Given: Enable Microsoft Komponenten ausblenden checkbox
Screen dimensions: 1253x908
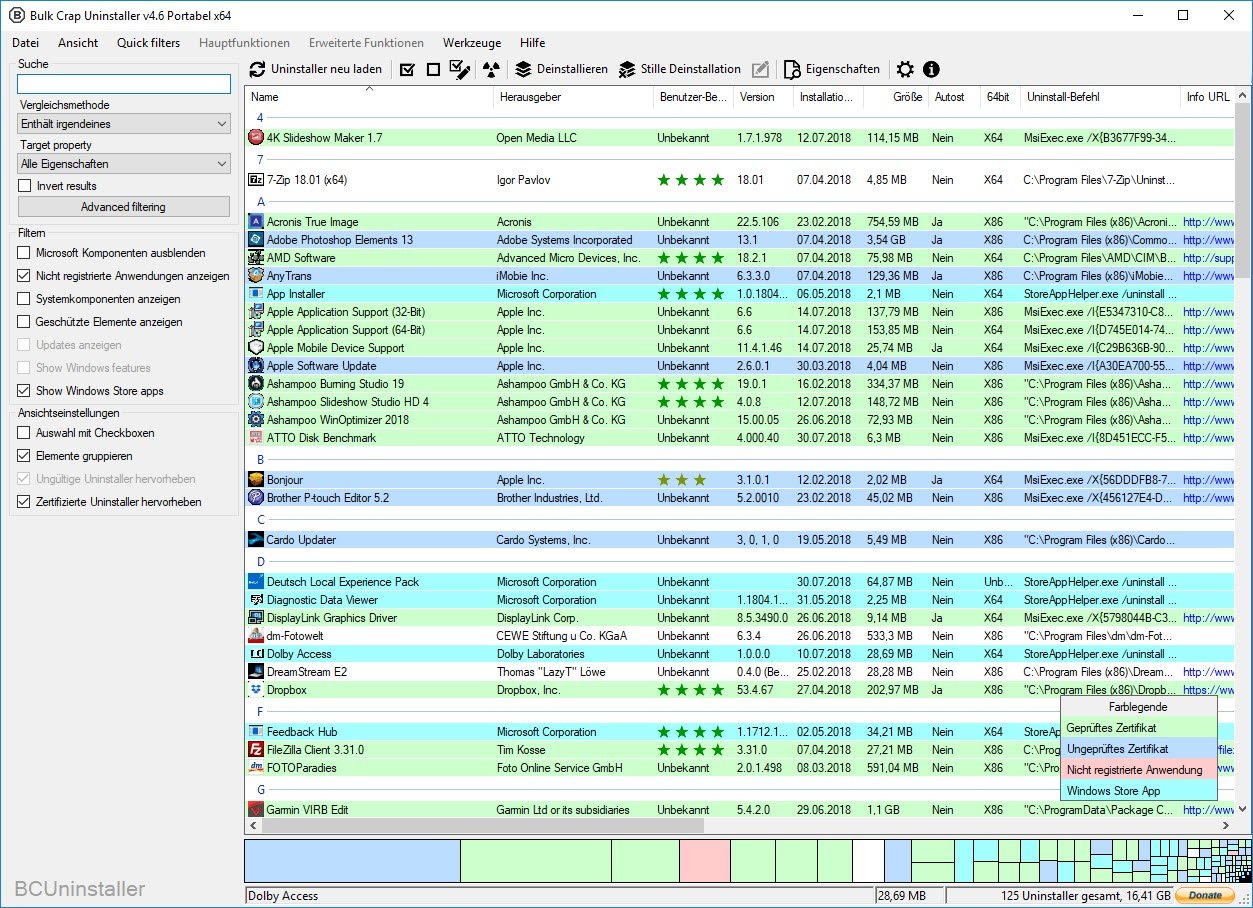Looking at the screenshot, I should tap(25, 253).
